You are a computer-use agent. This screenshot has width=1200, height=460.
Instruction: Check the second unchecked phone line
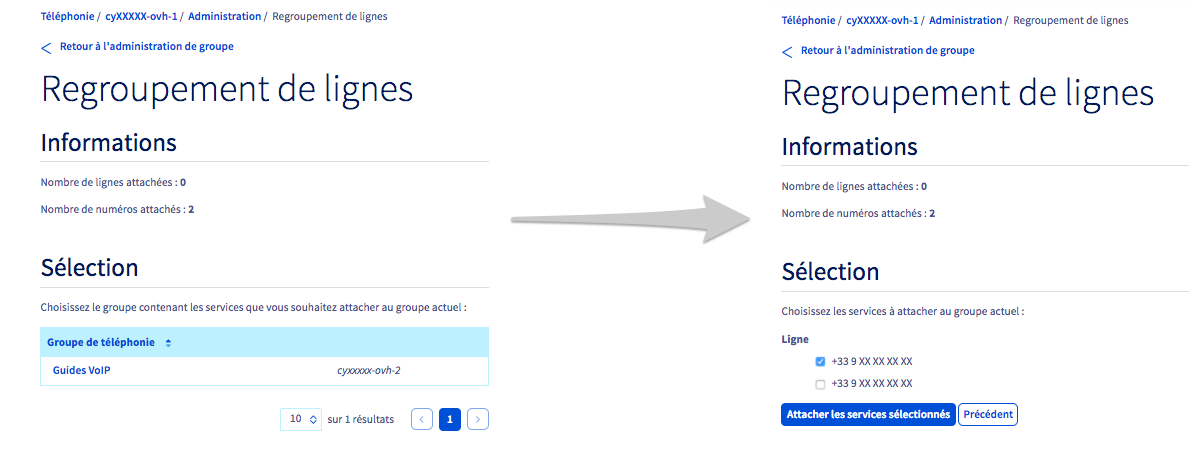[x=821, y=384]
